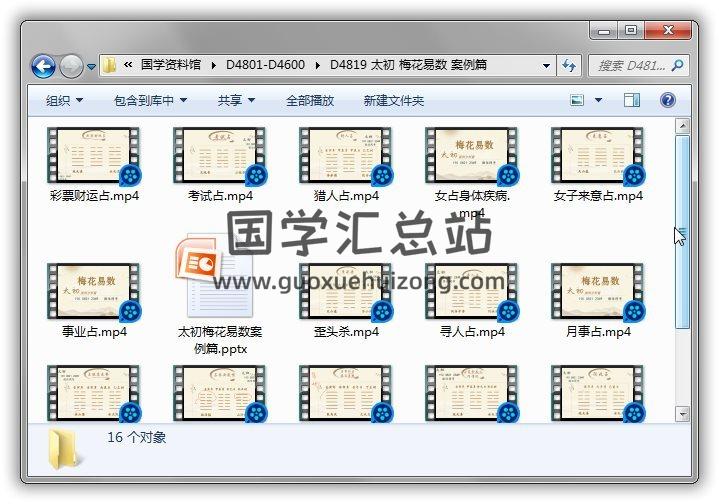Click the Back navigation arrow button
The width and height of the screenshot is (719, 504).
click(43, 67)
